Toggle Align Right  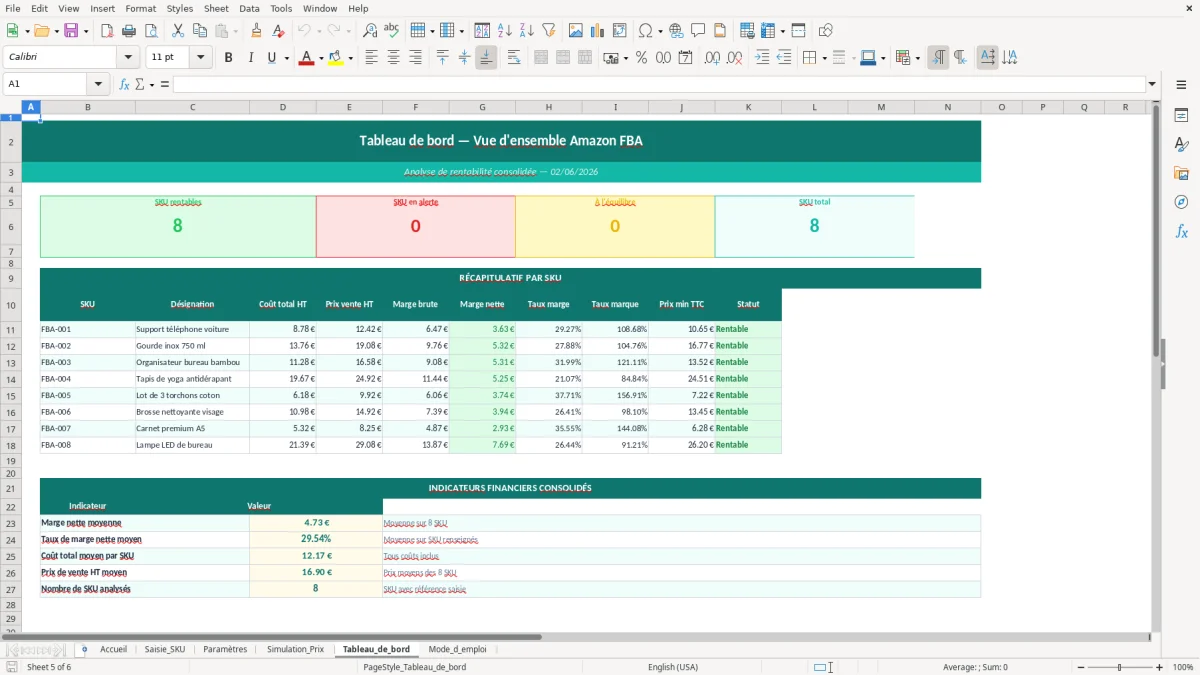415,58
